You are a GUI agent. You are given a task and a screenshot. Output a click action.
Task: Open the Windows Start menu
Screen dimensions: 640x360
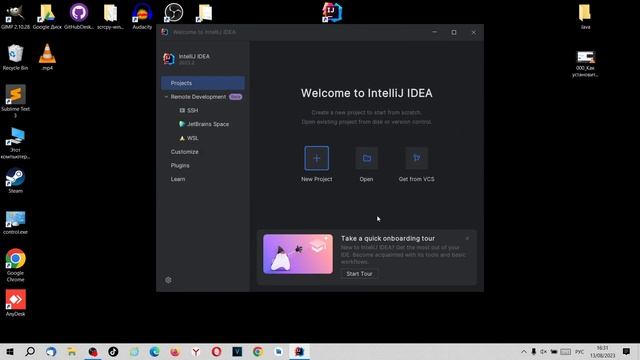[x=10, y=351]
